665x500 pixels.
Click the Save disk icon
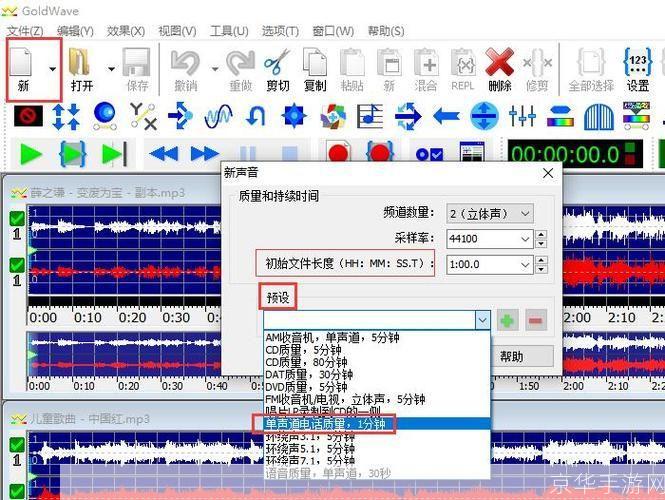coord(137,62)
